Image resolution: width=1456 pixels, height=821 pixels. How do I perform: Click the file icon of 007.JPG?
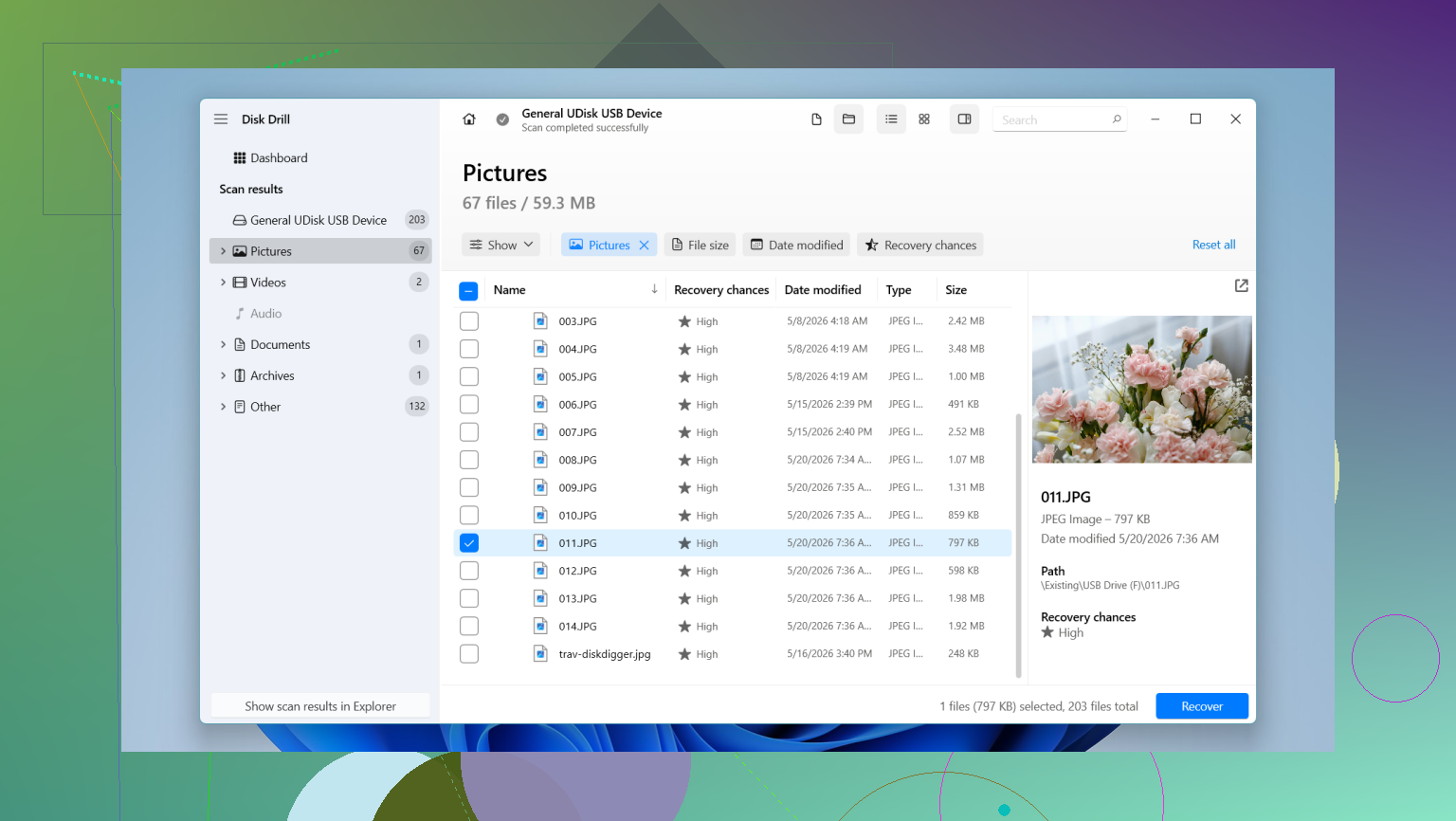click(540, 432)
